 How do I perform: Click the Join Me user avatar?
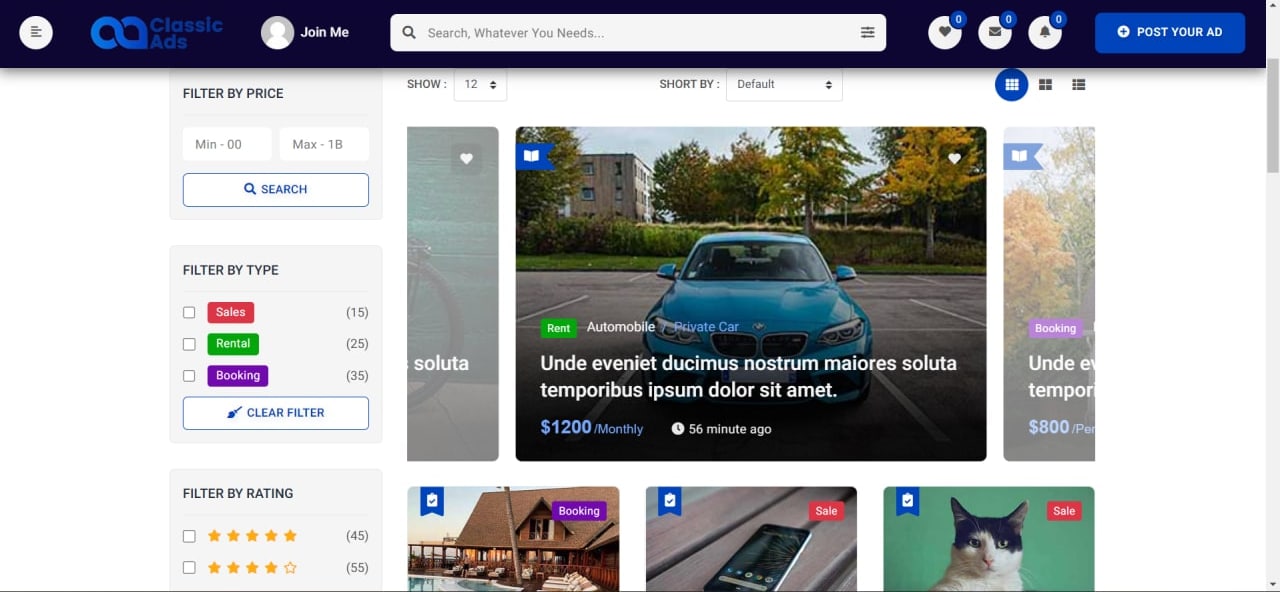coord(277,32)
